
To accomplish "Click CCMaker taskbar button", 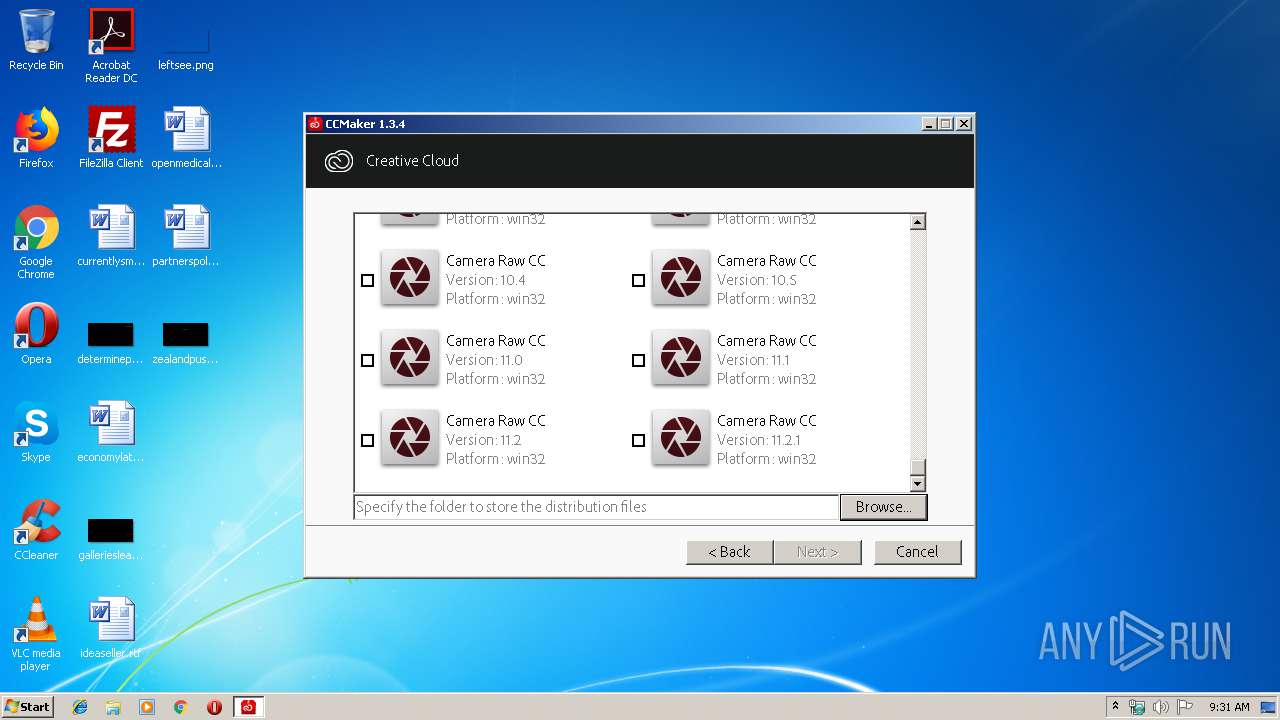I will pyautogui.click(x=248, y=707).
